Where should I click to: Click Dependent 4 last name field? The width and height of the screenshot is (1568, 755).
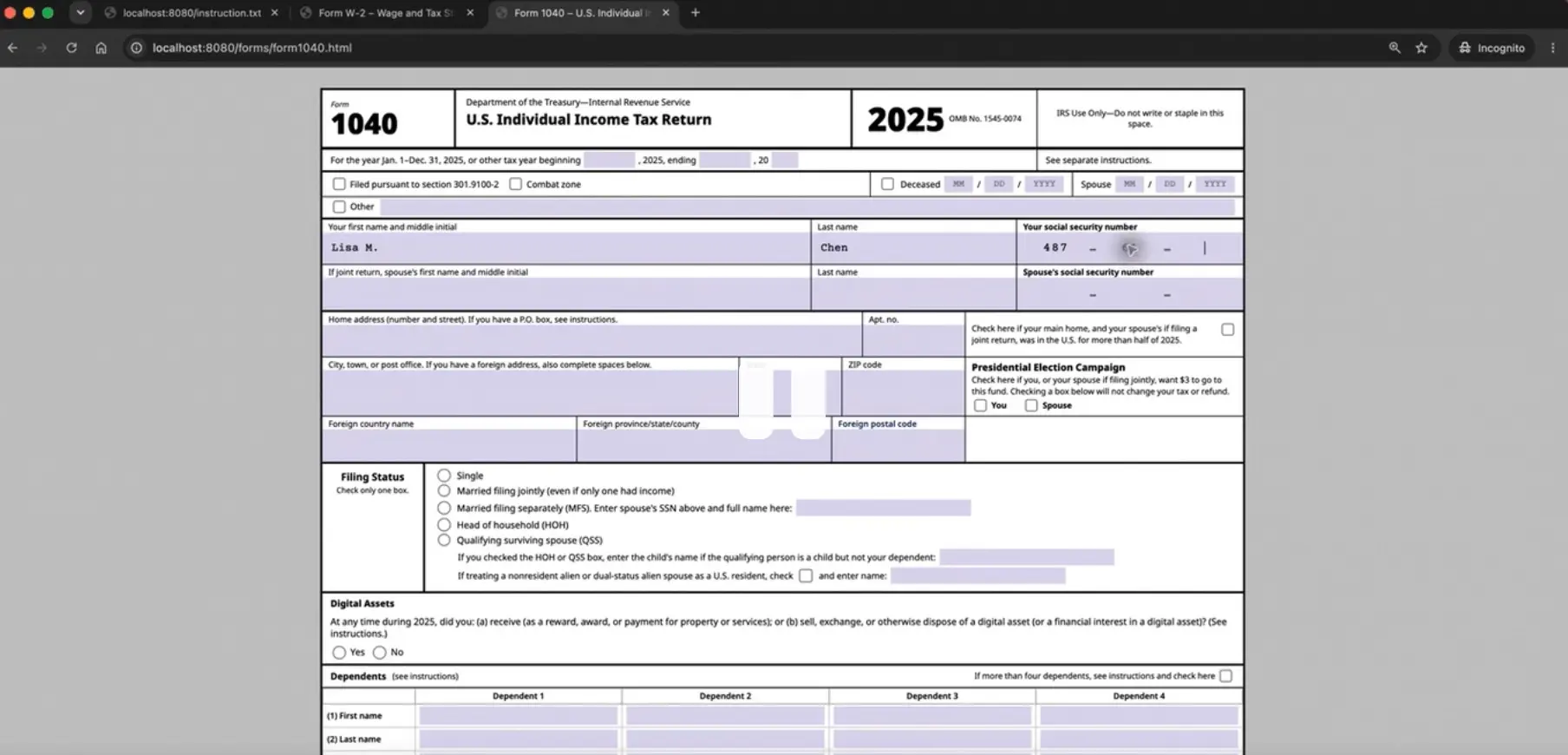pyautogui.click(x=1139, y=739)
